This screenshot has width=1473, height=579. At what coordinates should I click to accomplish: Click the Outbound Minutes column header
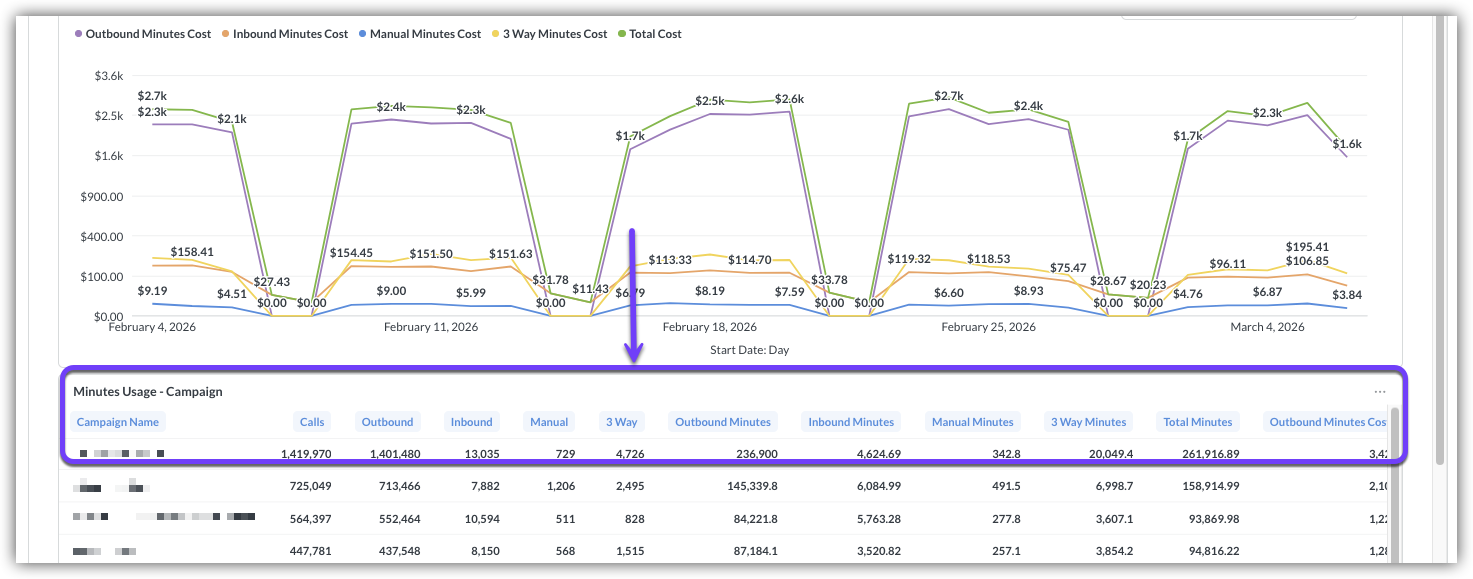pyautogui.click(x=723, y=422)
